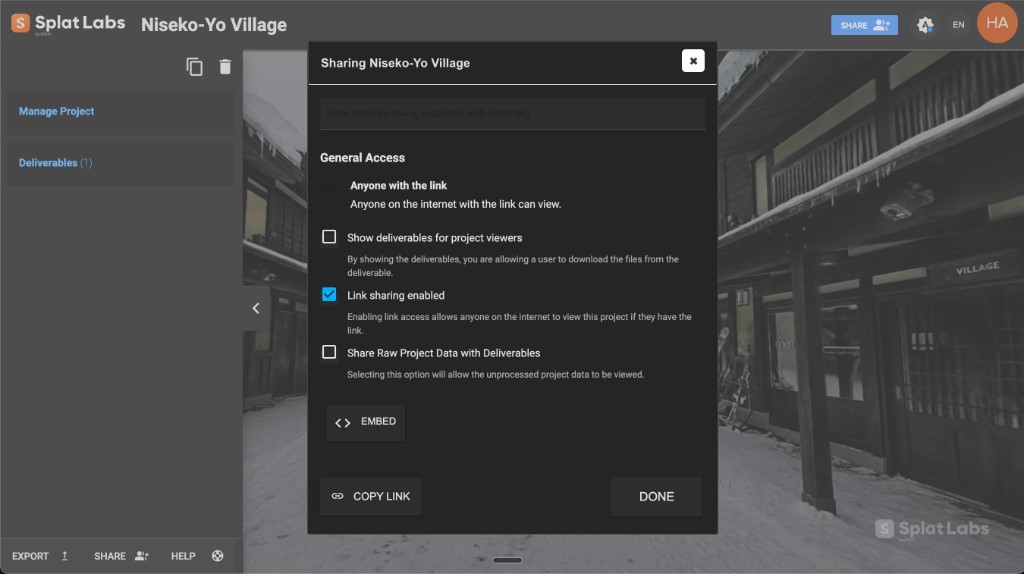Enable Show deliverables for project viewers

pos(329,238)
